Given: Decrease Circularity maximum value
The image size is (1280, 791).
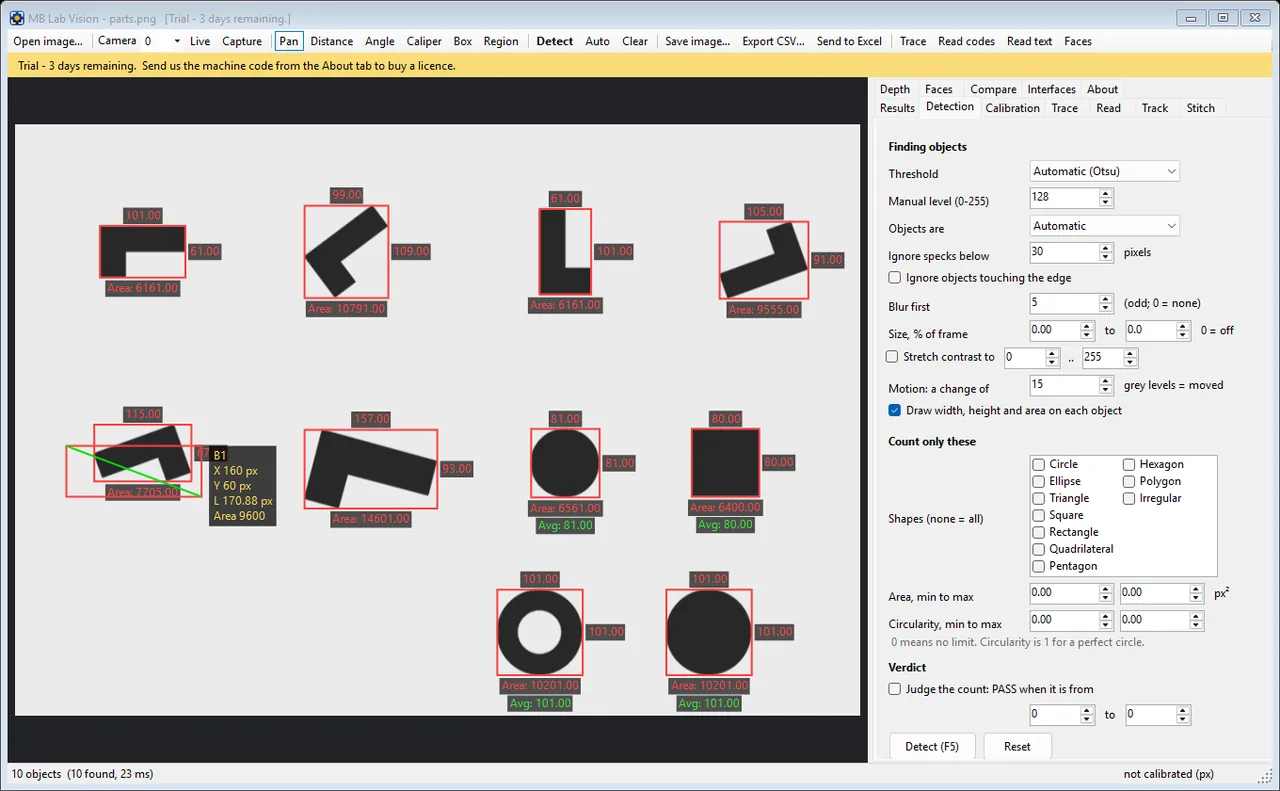Looking at the screenshot, I should pyautogui.click(x=1197, y=627).
